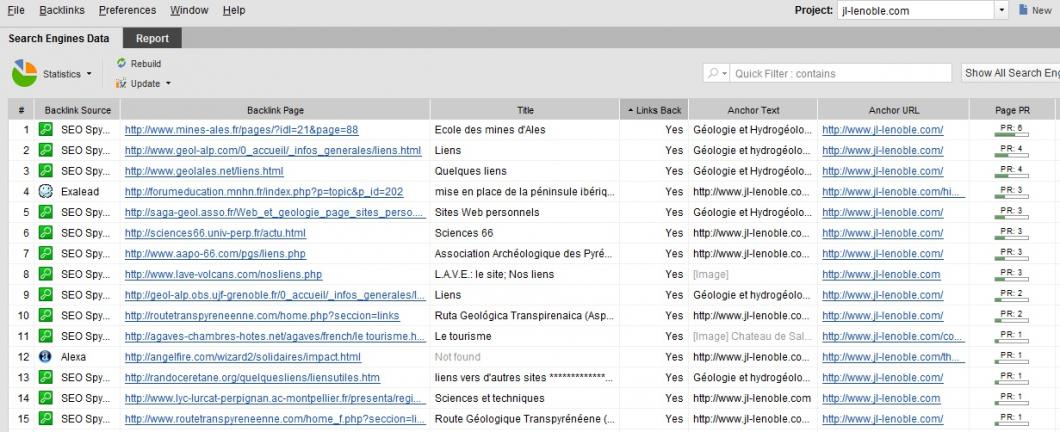Select the title cell 'Le tourisme'
This screenshot has height=432, width=1060.
[x=463, y=336]
